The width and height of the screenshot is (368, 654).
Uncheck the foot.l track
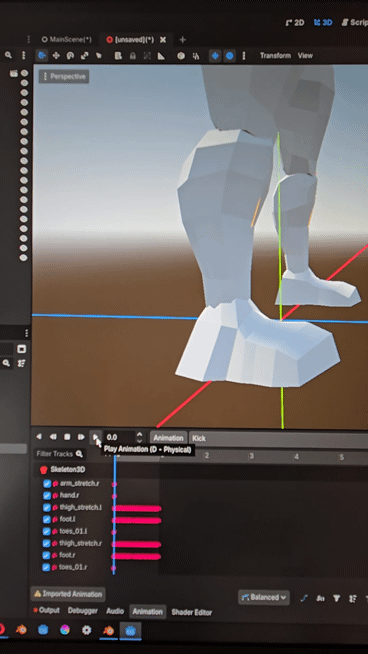point(47,519)
